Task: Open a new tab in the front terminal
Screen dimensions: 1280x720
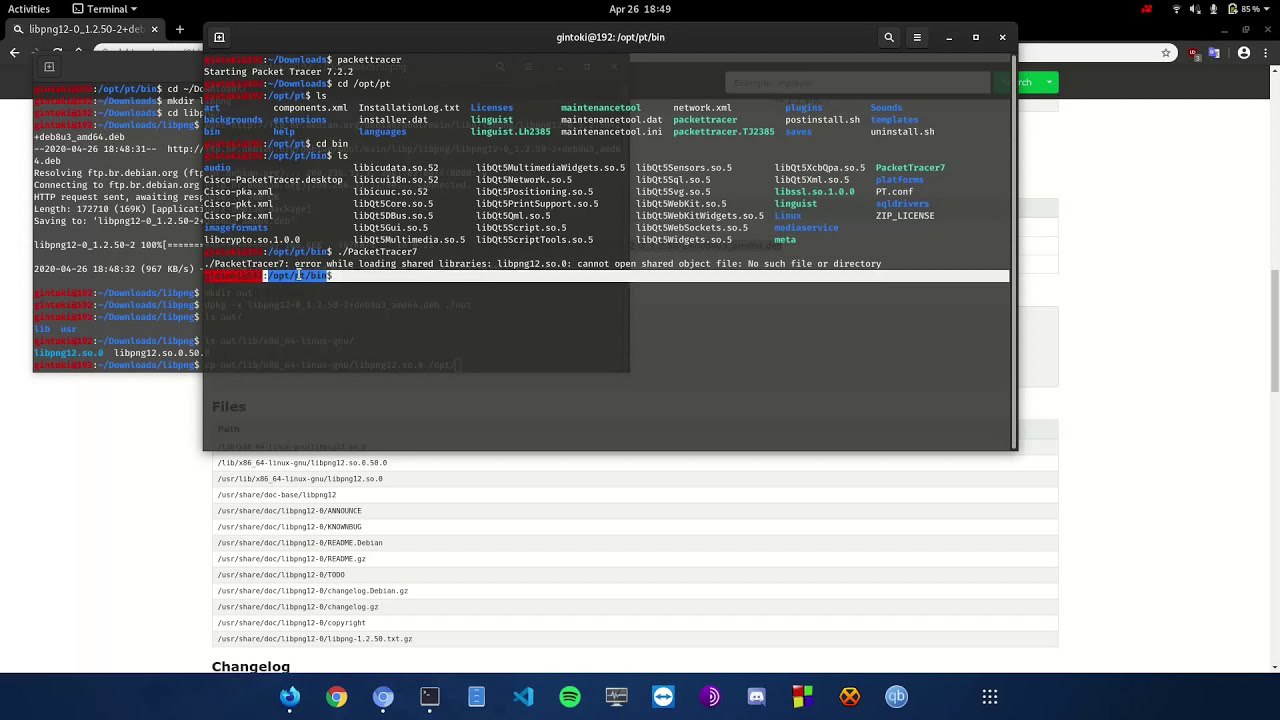Action: (x=219, y=38)
